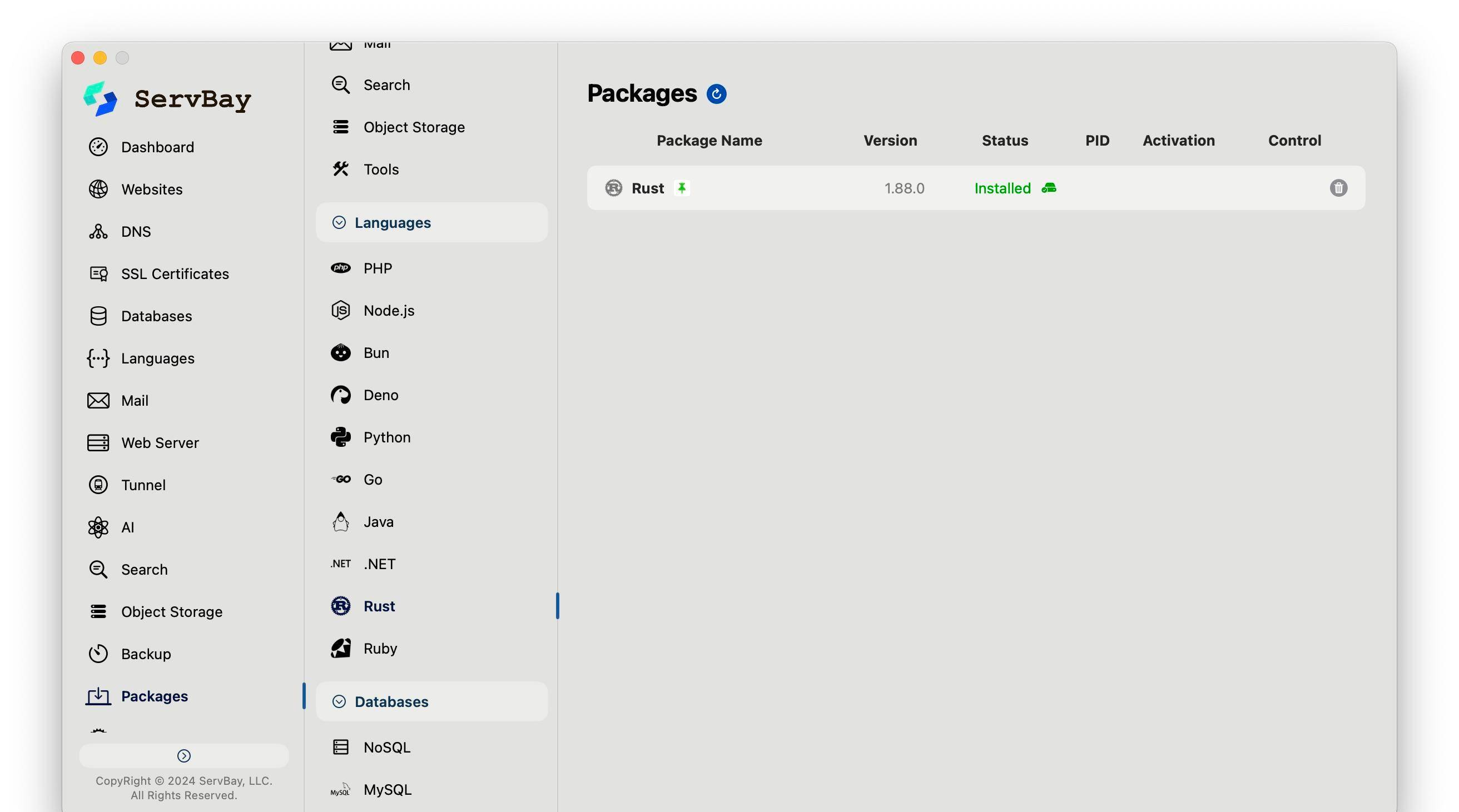Click the green icon next to Installed
The width and height of the screenshot is (1459, 812).
point(1048,188)
